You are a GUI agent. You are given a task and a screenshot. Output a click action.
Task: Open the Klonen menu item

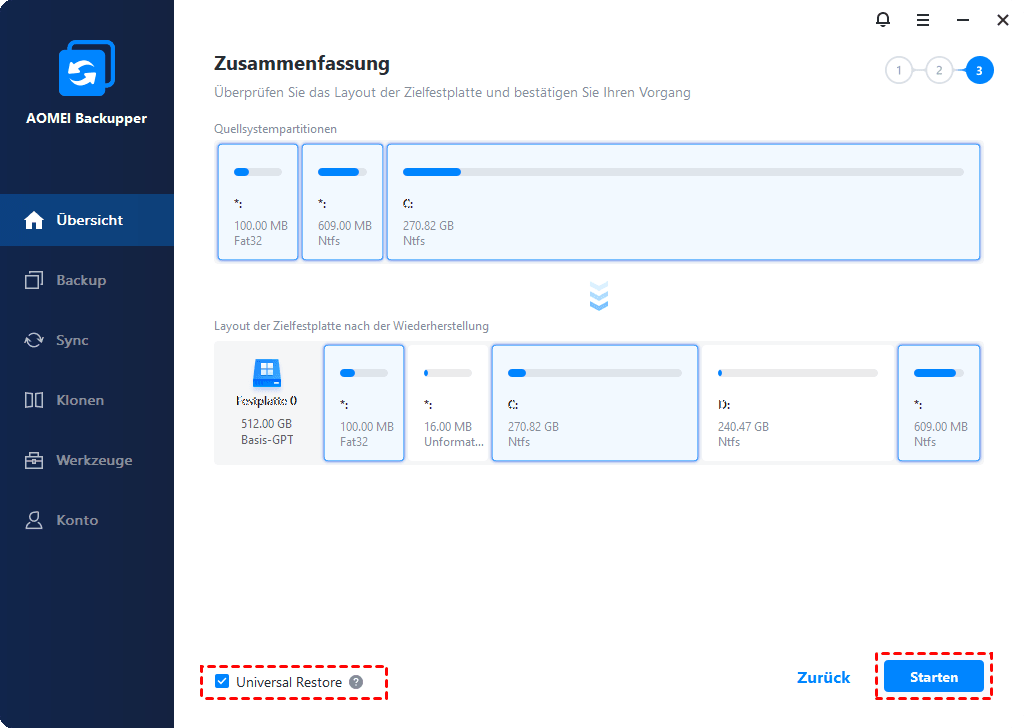point(87,400)
